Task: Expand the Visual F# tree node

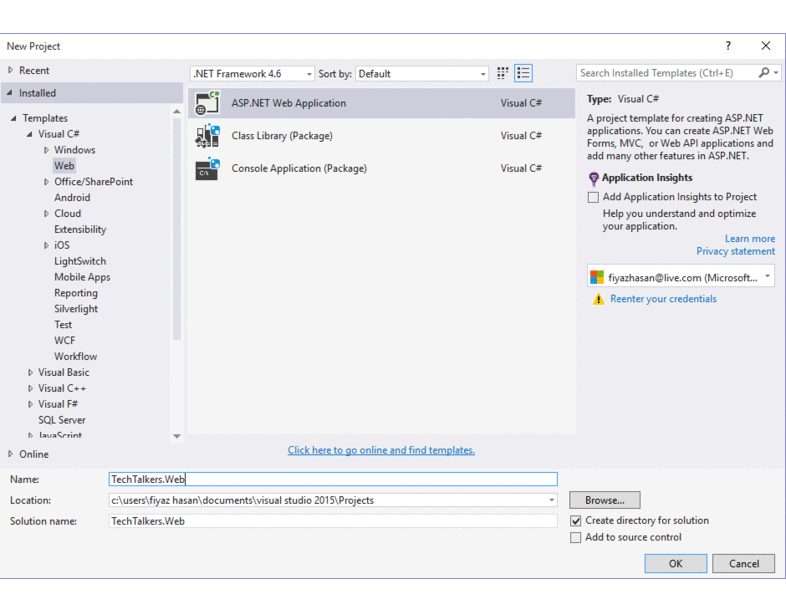Action: click(x=30, y=404)
